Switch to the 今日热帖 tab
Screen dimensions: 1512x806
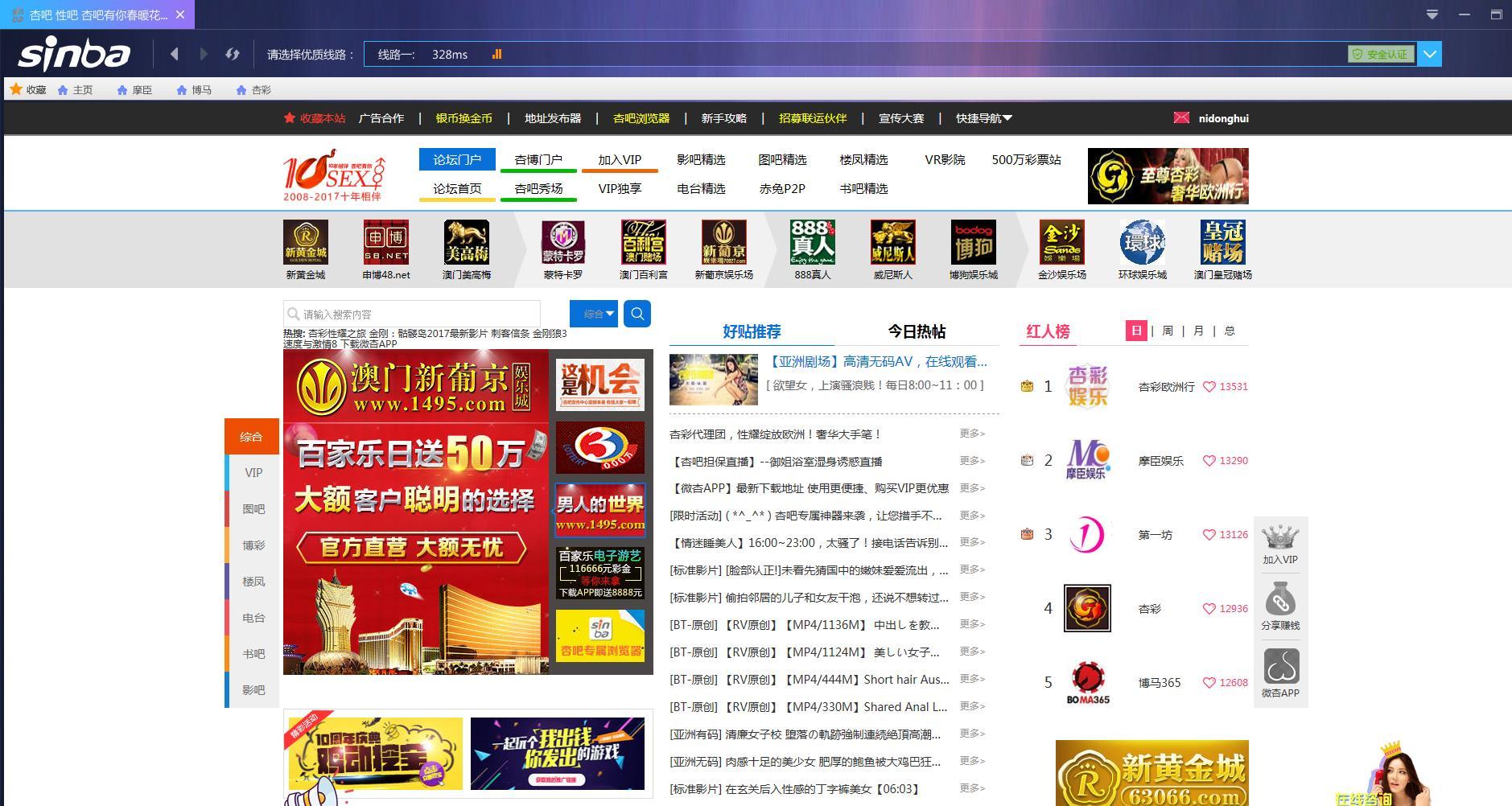pos(917,331)
